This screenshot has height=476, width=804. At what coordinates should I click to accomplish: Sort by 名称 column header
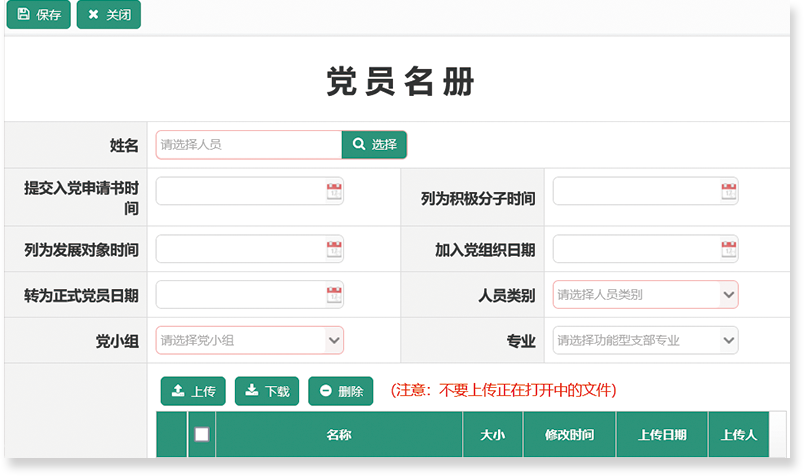pos(339,435)
